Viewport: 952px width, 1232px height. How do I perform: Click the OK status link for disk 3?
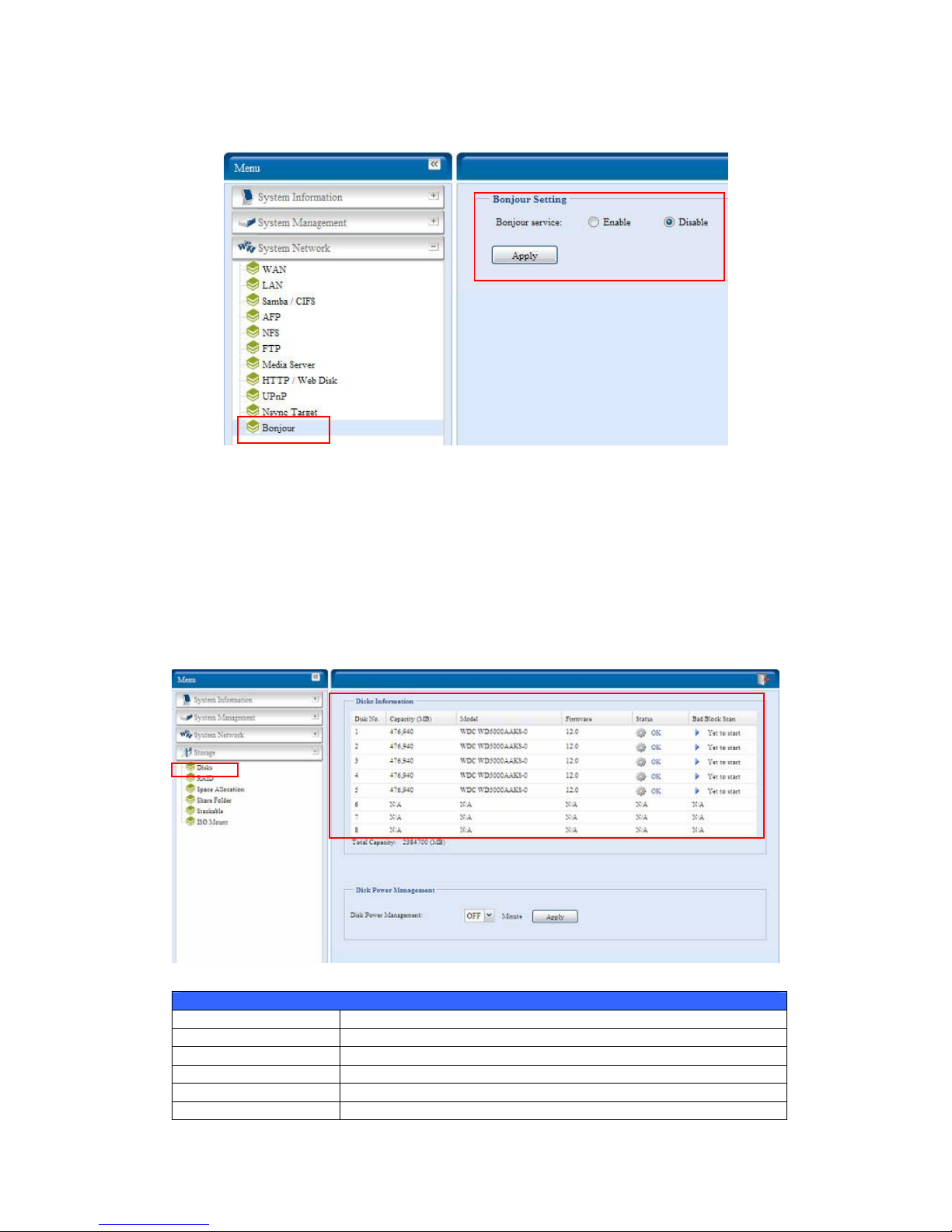coord(656,762)
